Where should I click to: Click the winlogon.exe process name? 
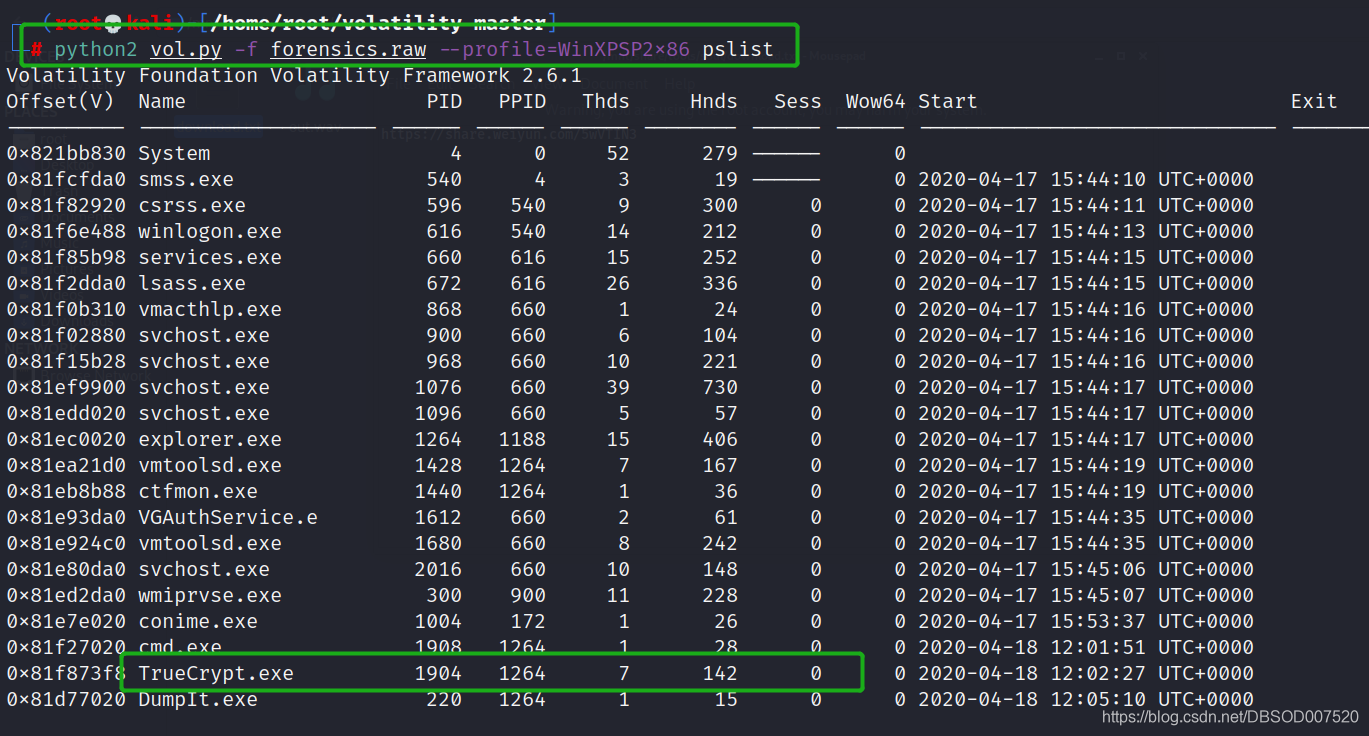[210, 231]
